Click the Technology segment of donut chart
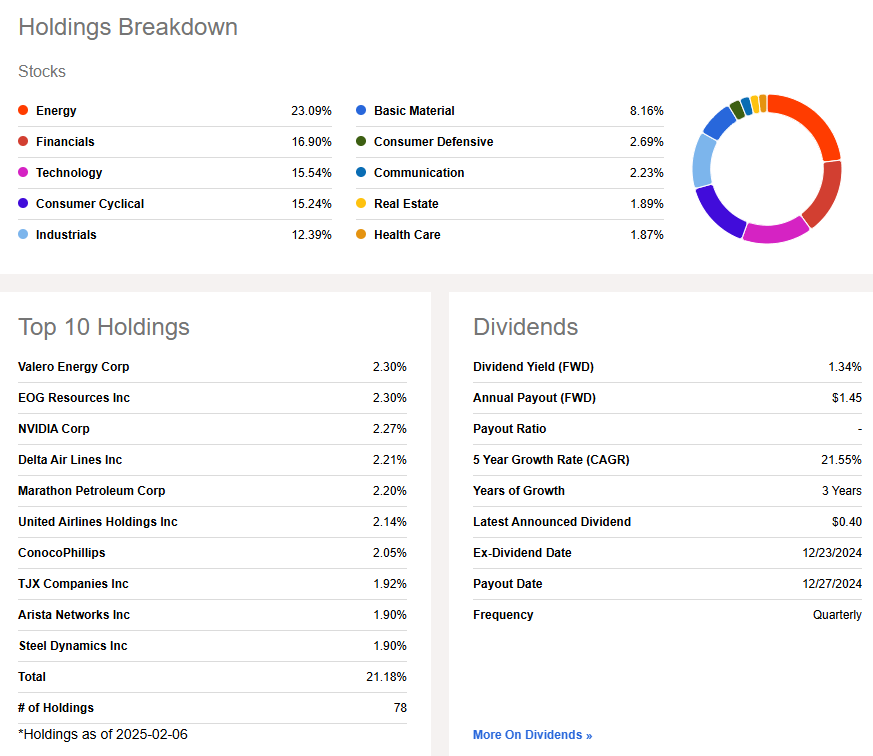This screenshot has width=873, height=756. click(775, 231)
